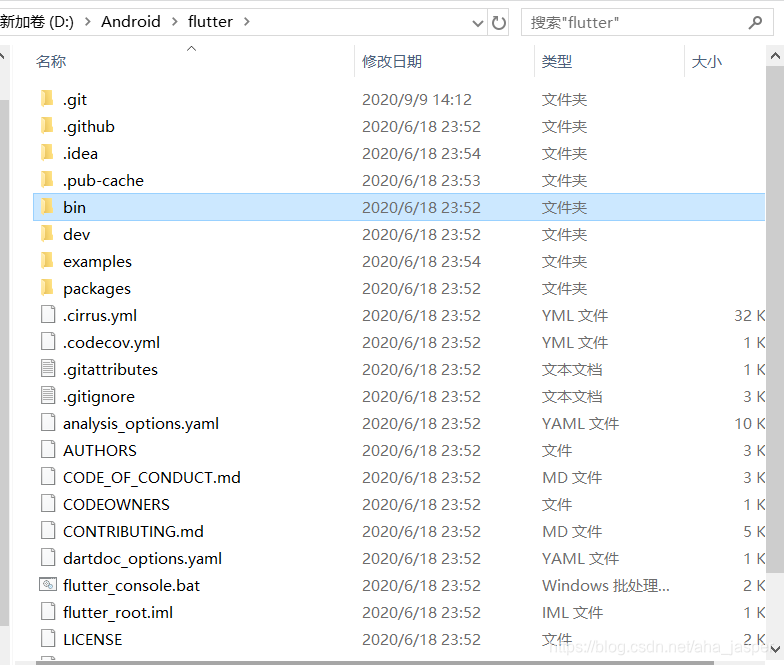784x665 pixels.
Task: Select the CODEOWNERS file name
Action: tap(116, 504)
